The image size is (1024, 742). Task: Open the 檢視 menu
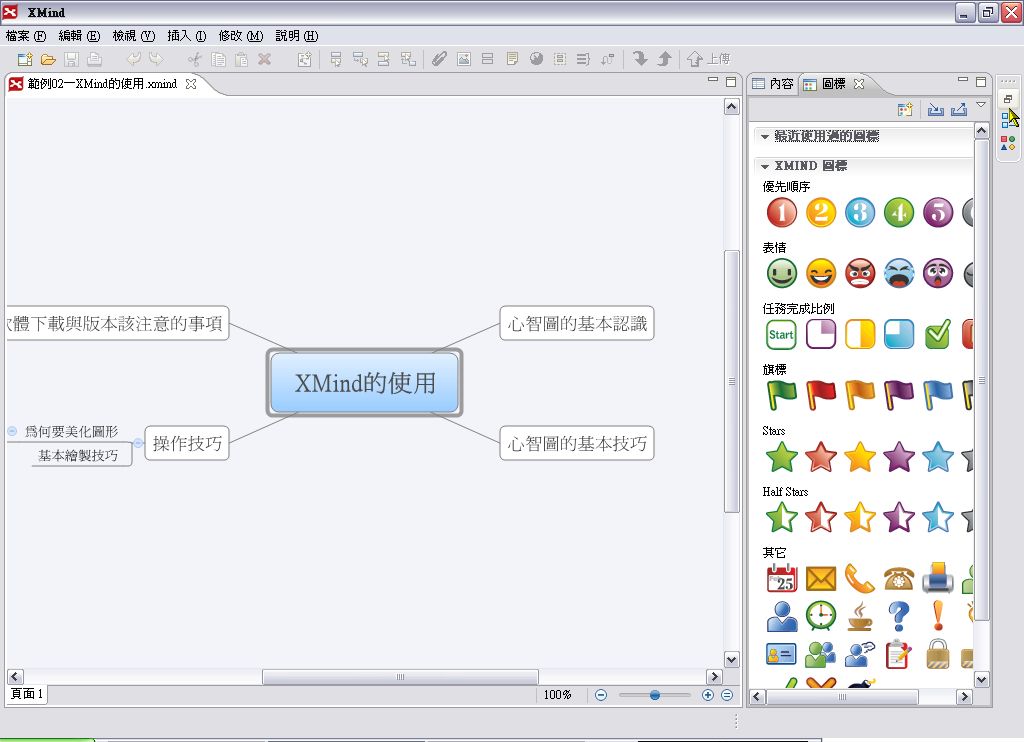coord(134,36)
